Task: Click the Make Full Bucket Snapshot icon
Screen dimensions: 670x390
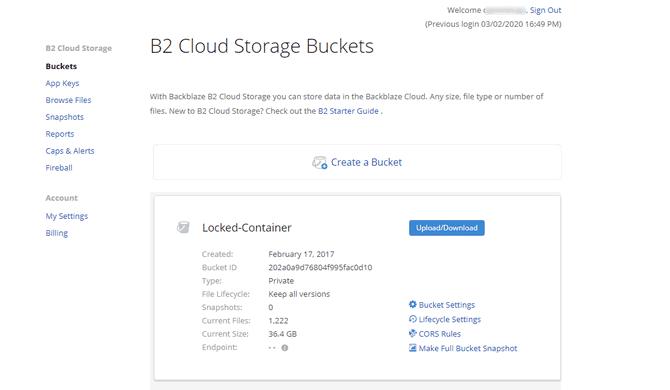Action: [412, 348]
